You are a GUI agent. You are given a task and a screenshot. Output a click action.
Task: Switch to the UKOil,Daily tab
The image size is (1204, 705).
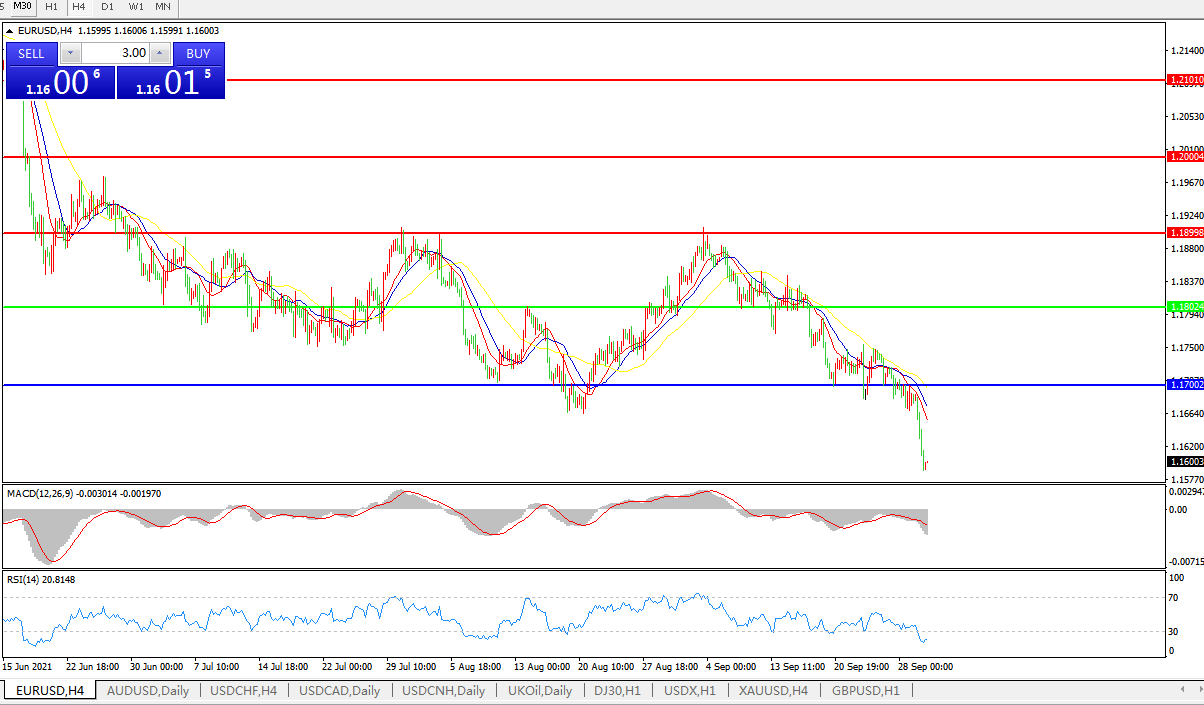pyautogui.click(x=540, y=690)
